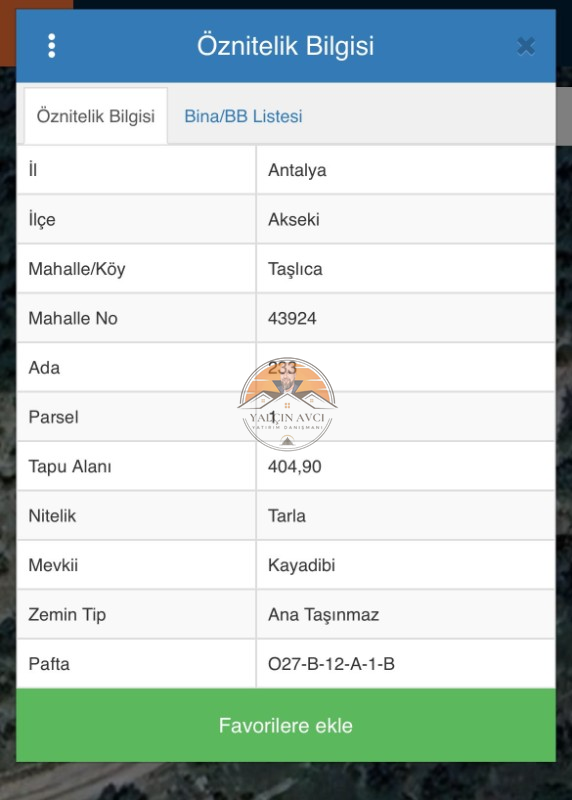
Task: Click the Ada row label
Action: pos(44,368)
